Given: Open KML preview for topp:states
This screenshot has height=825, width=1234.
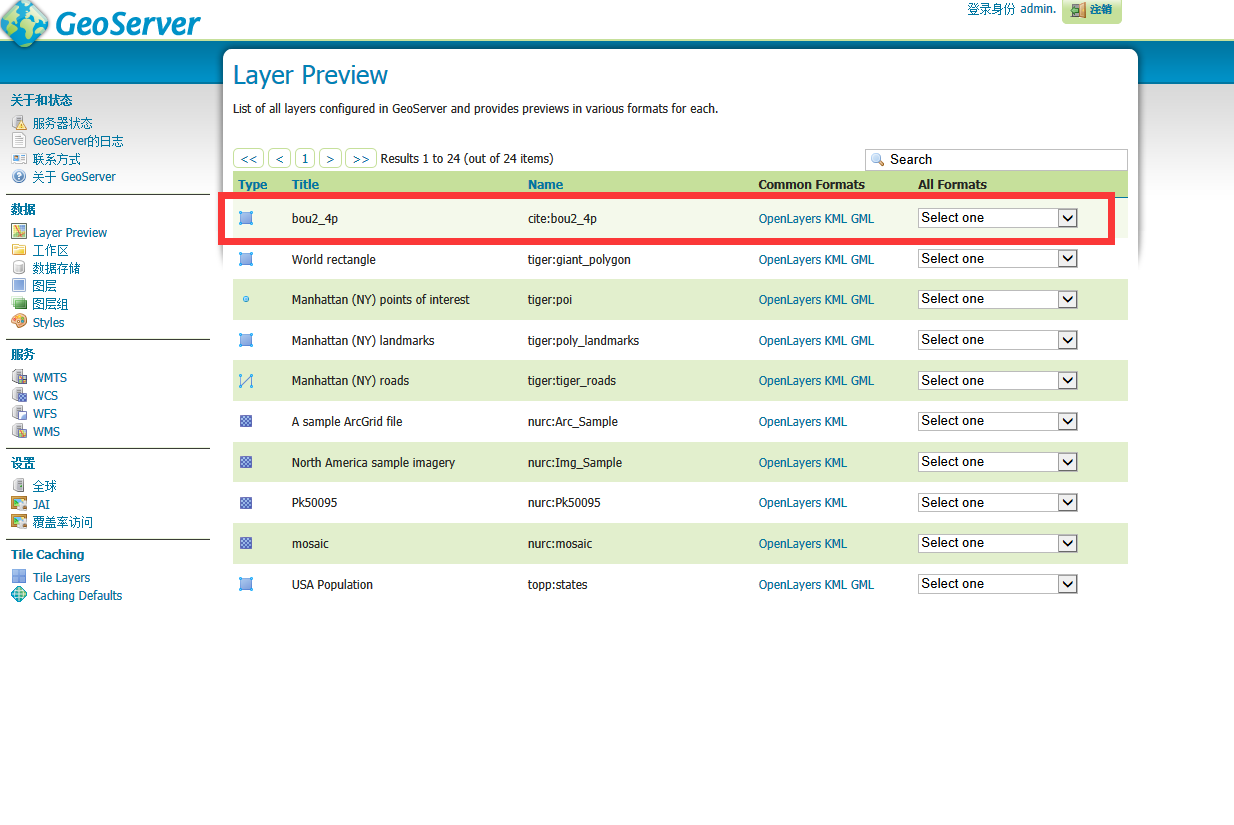Looking at the screenshot, I should [835, 584].
